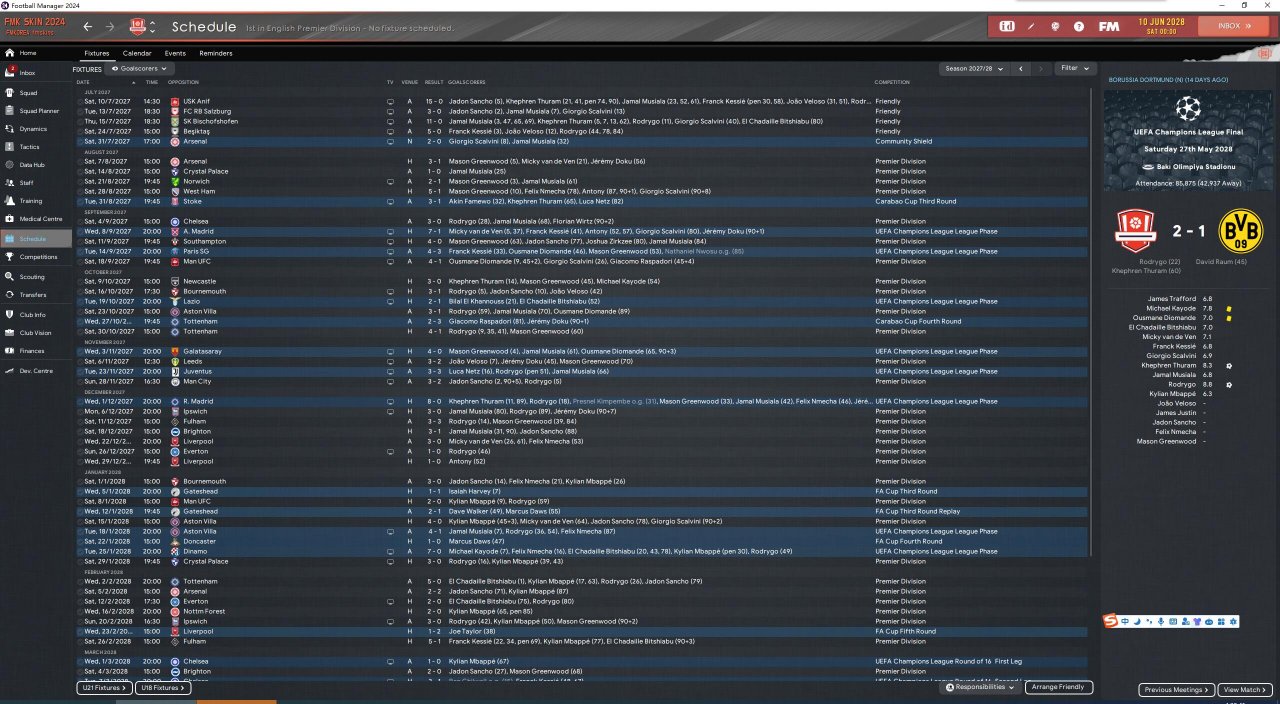Click the Sogou input method 'S' icon

1110,621
